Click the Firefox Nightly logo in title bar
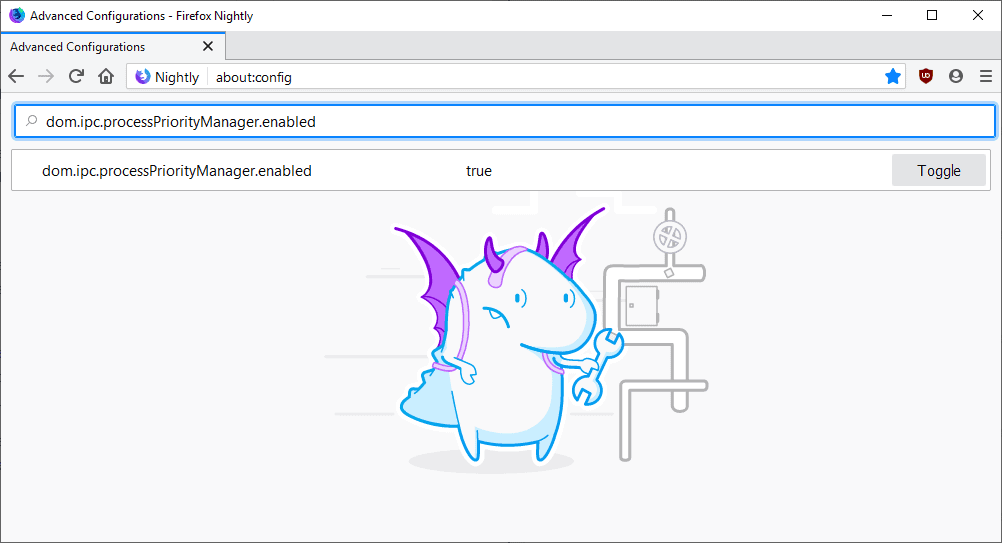The height and width of the screenshot is (543, 1002). pos(17,15)
